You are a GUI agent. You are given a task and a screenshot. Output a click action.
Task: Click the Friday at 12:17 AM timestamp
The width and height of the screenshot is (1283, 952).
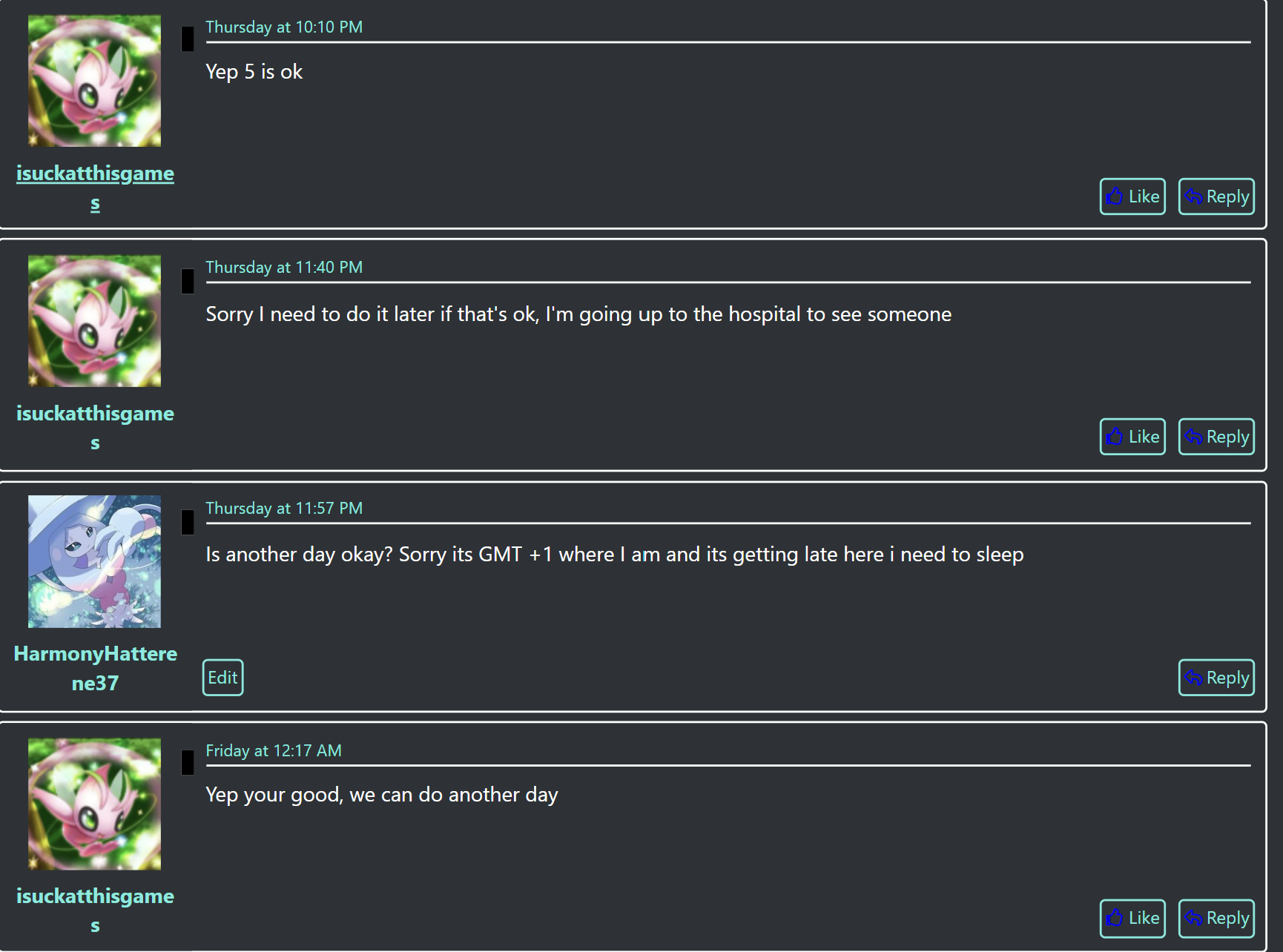274,751
